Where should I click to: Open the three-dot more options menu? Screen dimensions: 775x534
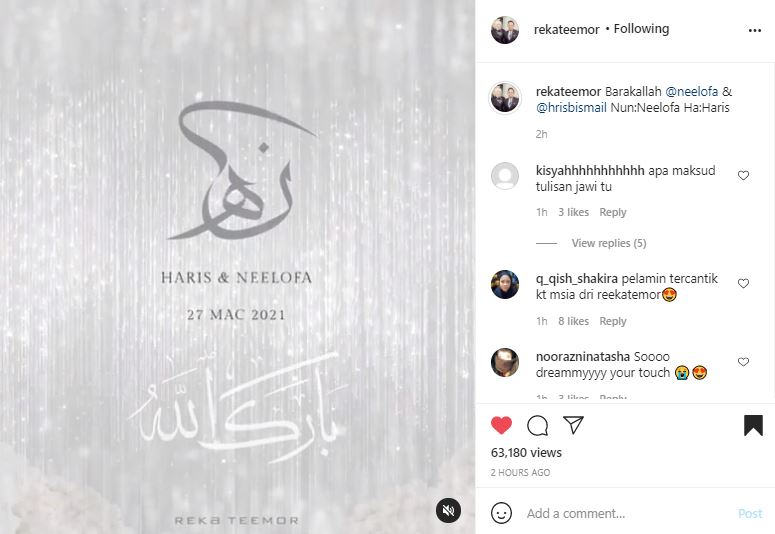pos(755,31)
